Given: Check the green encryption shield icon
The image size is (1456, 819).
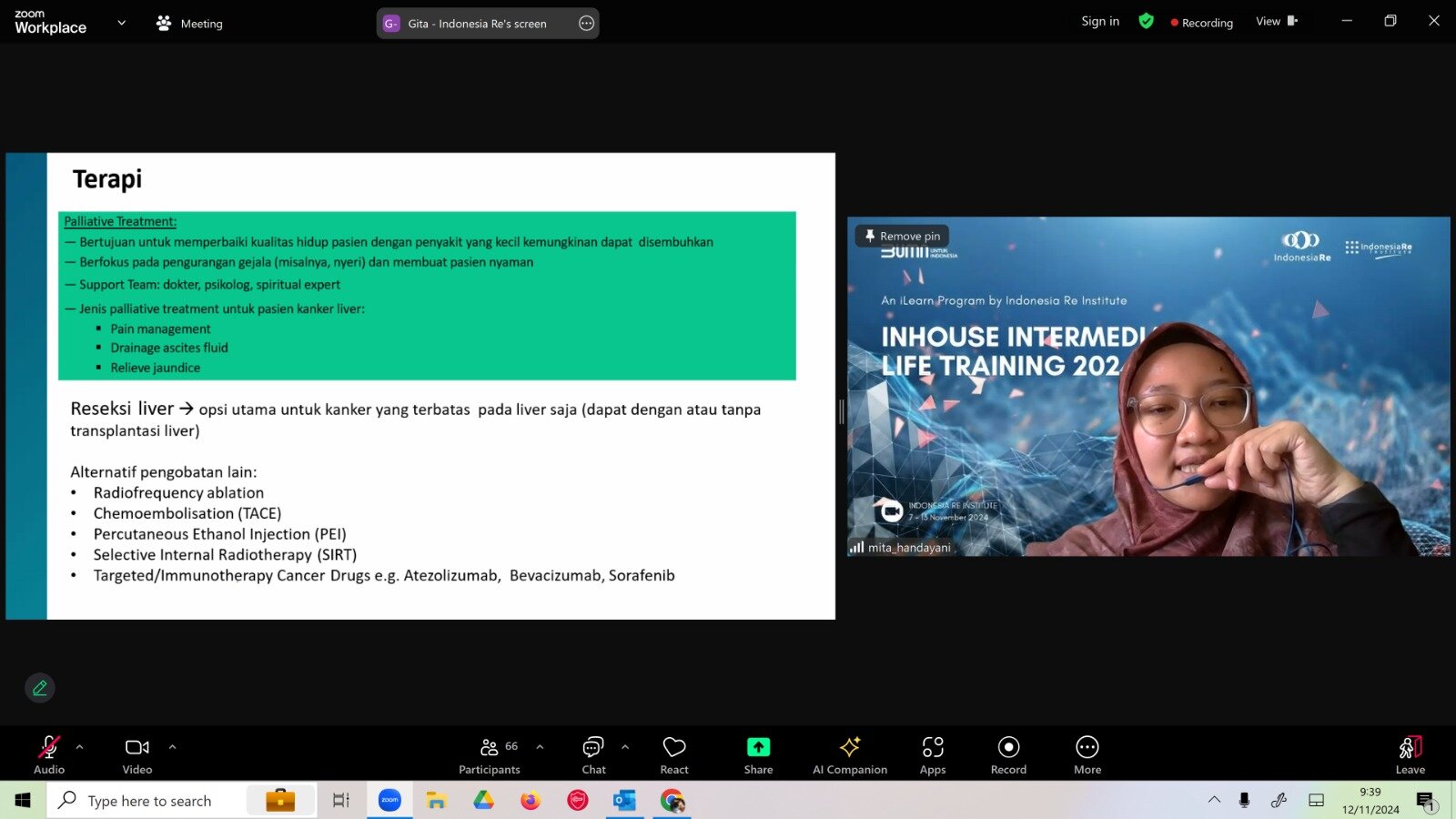Looking at the screenshot, I should [x=1147, y=21].
